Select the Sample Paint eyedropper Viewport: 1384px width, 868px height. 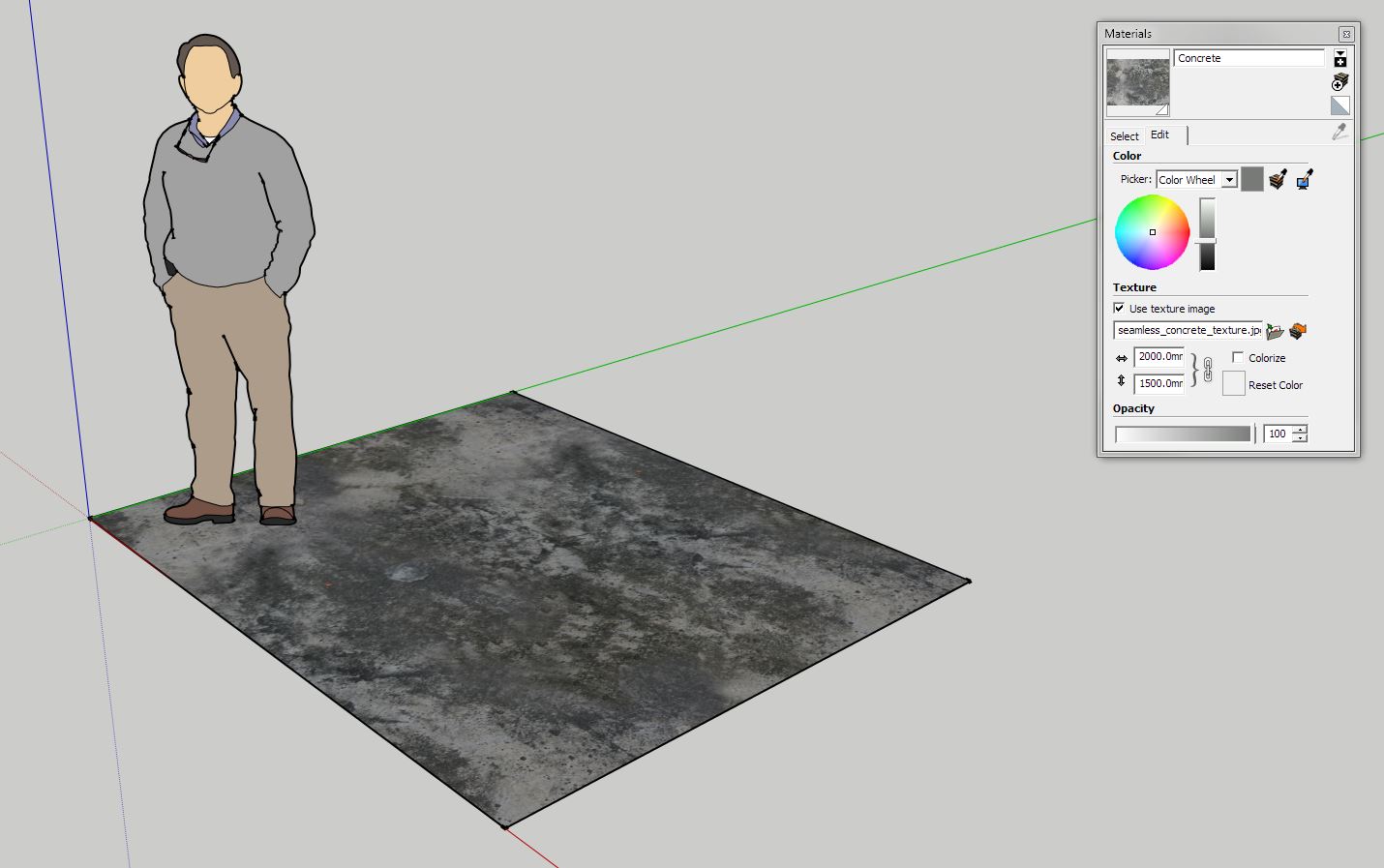coord(1340,133)
